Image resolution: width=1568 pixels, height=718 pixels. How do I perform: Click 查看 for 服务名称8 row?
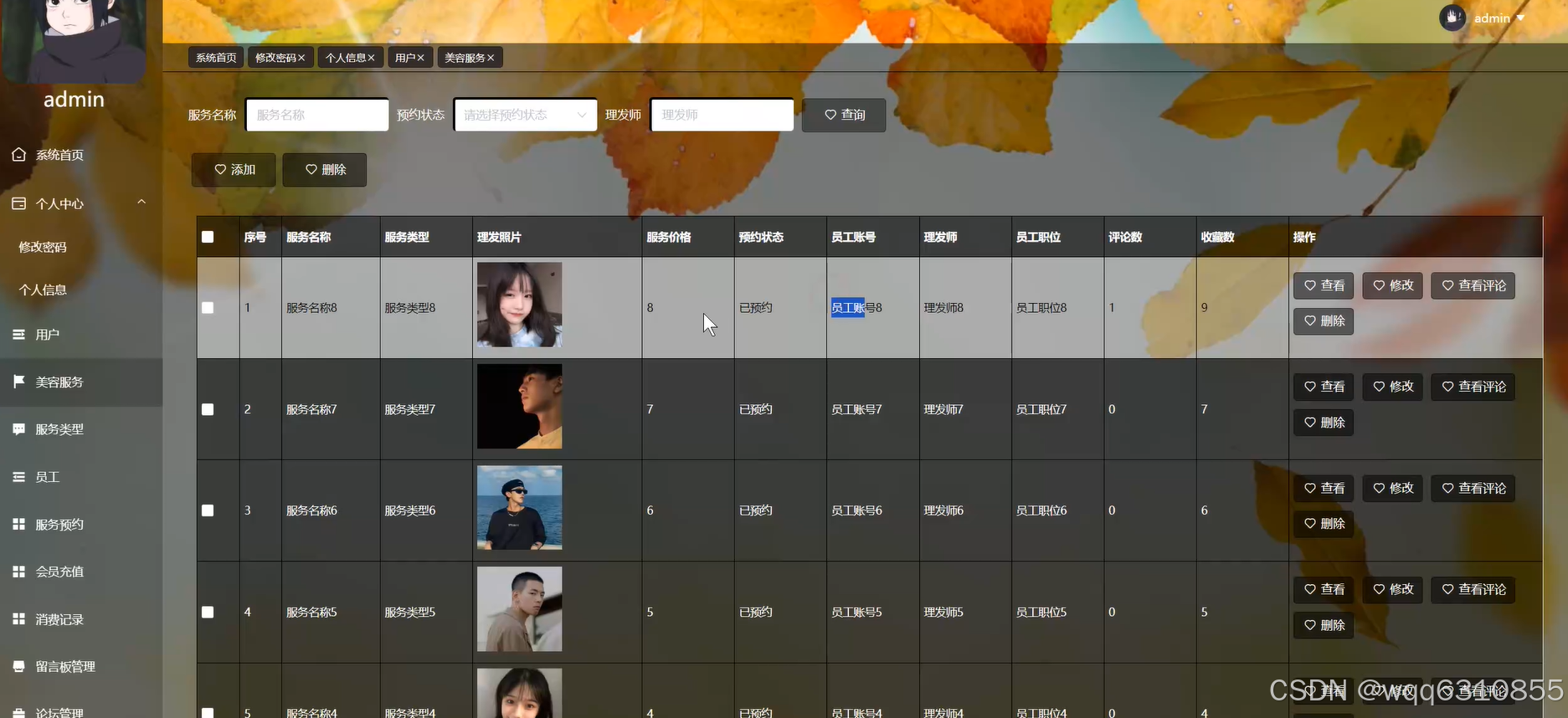pyautogui.click(x=1324, y=285)
